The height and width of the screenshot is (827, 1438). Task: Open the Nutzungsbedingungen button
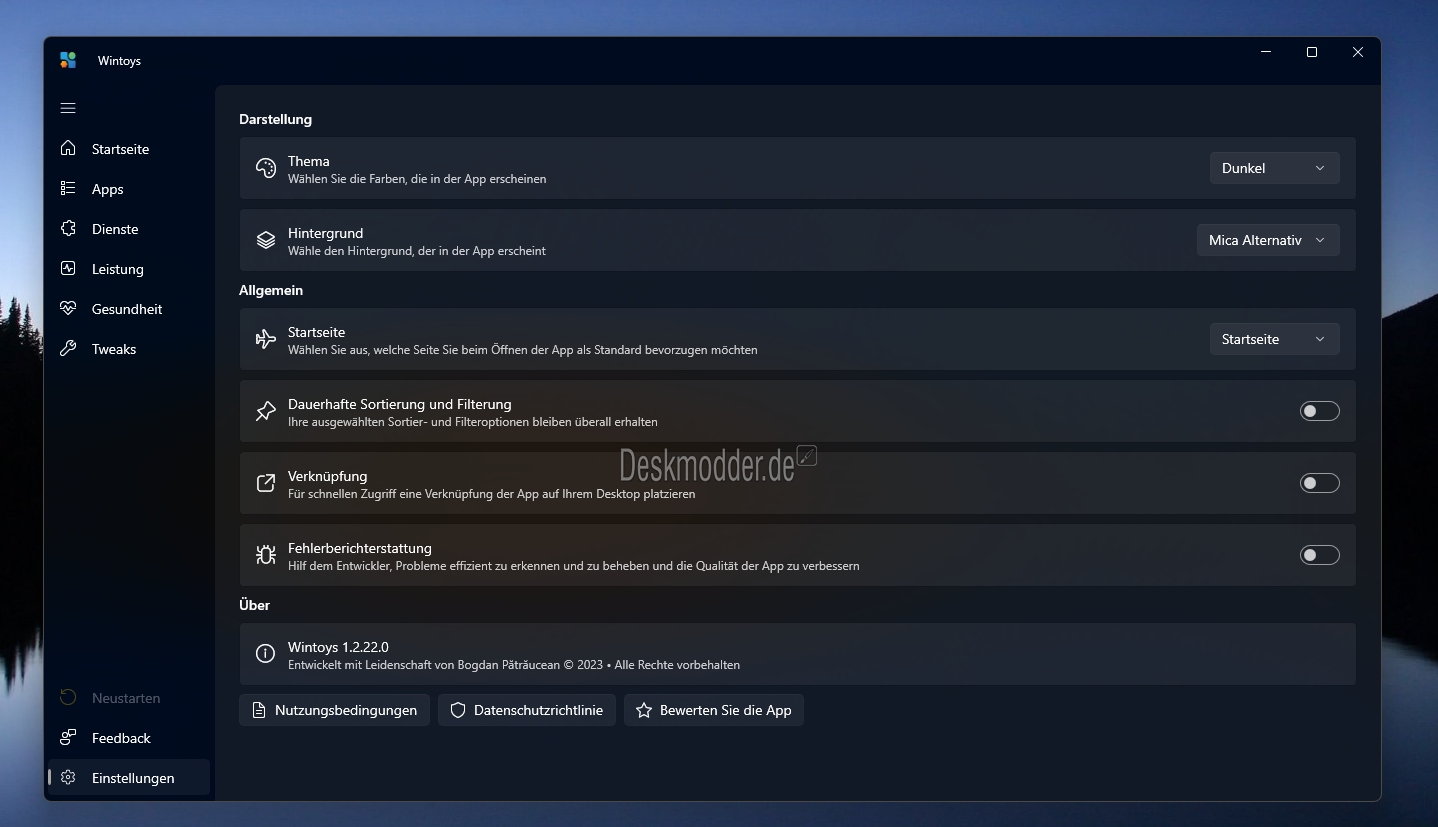[334, 710]
